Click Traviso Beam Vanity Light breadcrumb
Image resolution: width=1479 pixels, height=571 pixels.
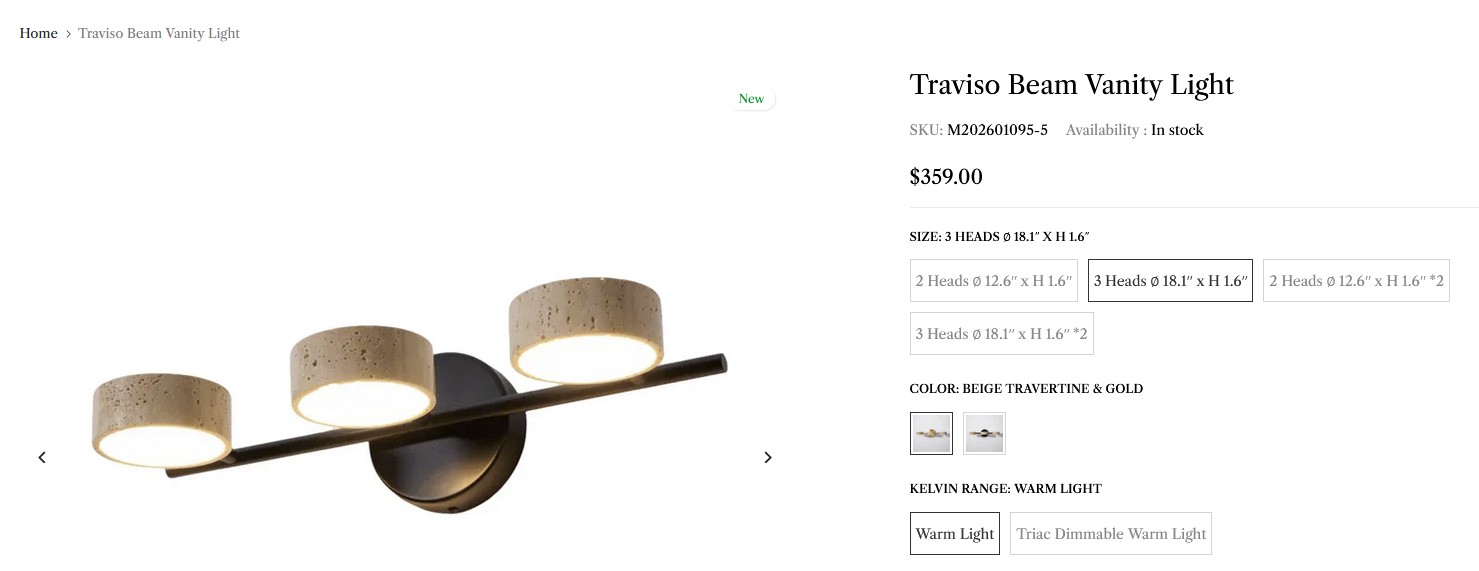tap(159, 33)
